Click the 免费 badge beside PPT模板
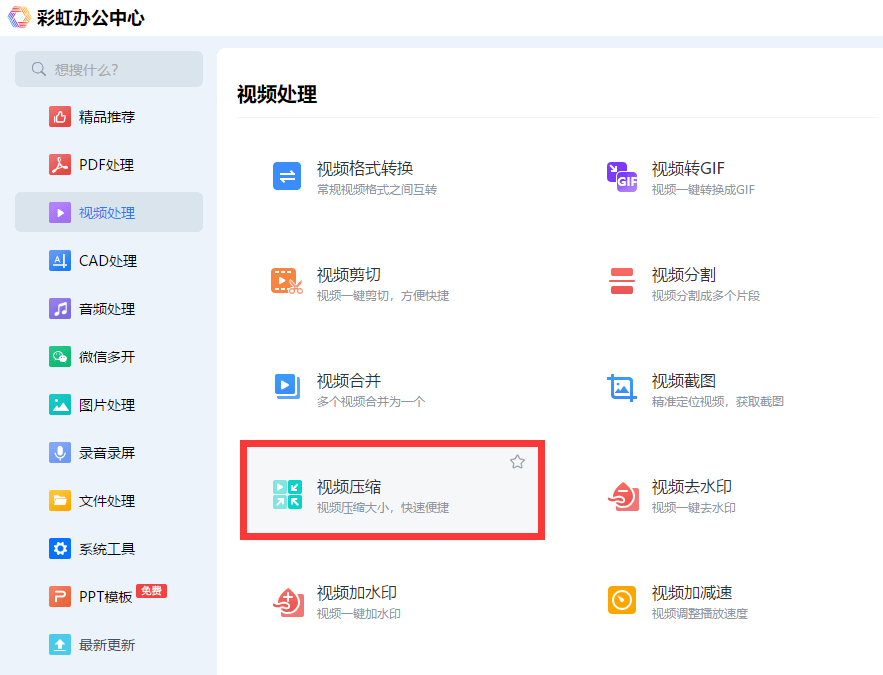Viewport: 883px width, 675px height. coord(151,591)
